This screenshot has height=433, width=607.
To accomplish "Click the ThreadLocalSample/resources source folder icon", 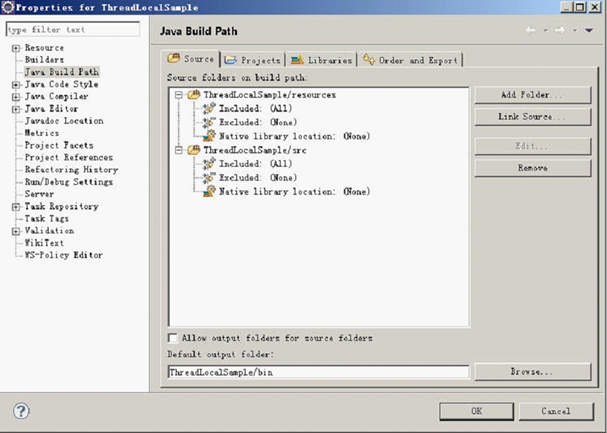I will (x=194, y=95).
